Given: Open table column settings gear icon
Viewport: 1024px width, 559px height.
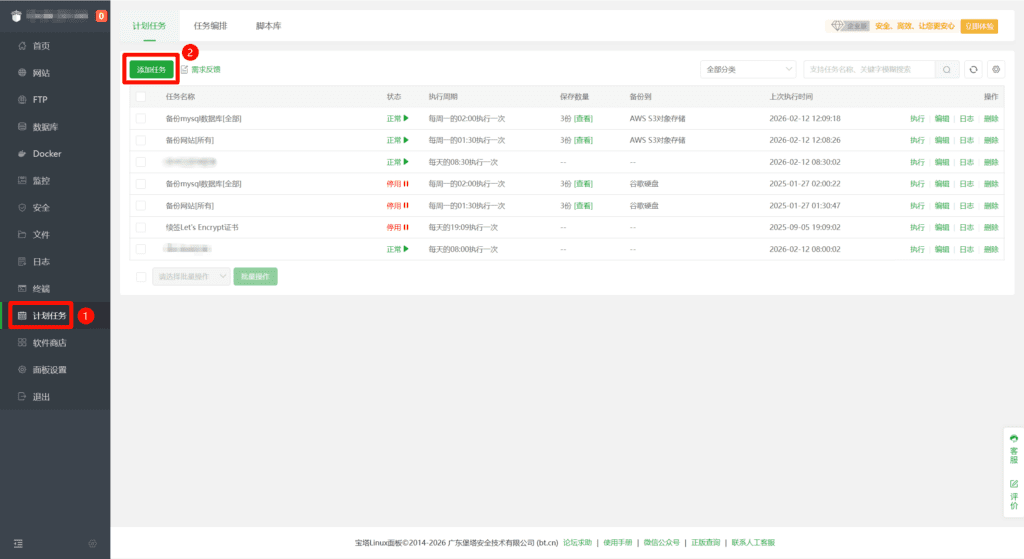Looking at the screenshot, I should [995, 69].
